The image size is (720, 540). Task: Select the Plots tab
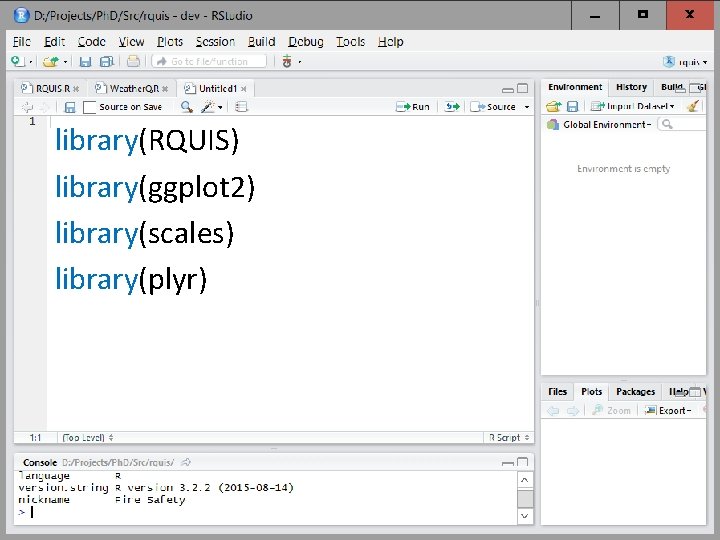(591, 392)
